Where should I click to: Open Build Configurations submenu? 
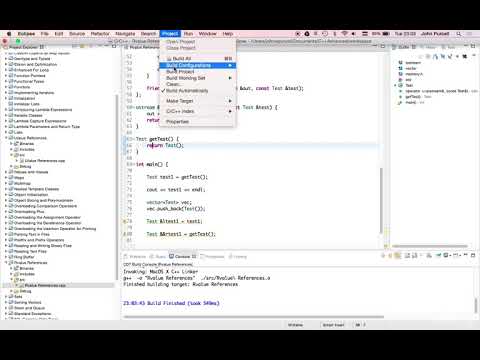[x=198, y=65]
